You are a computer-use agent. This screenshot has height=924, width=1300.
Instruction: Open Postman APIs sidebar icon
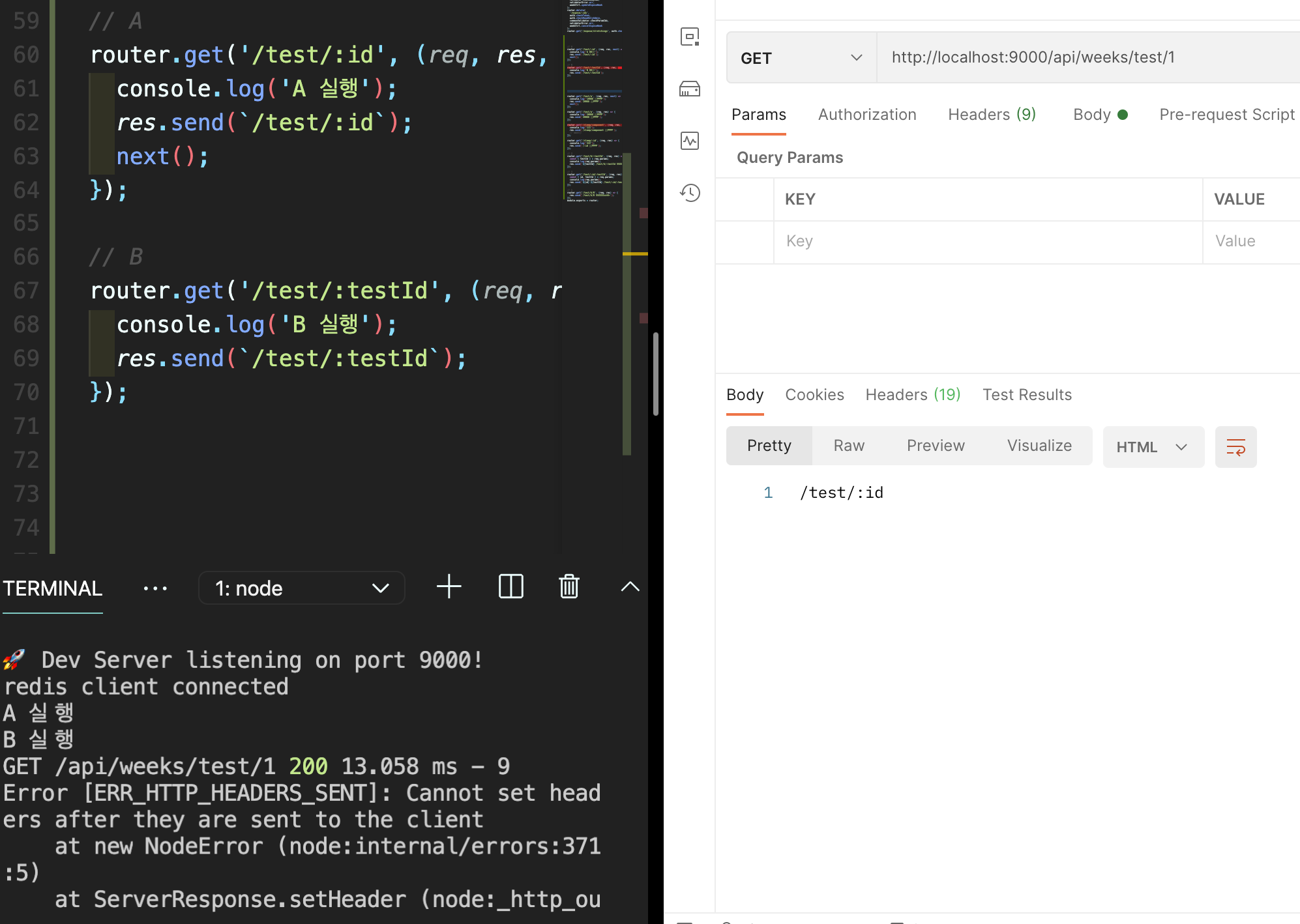[690, 36]
